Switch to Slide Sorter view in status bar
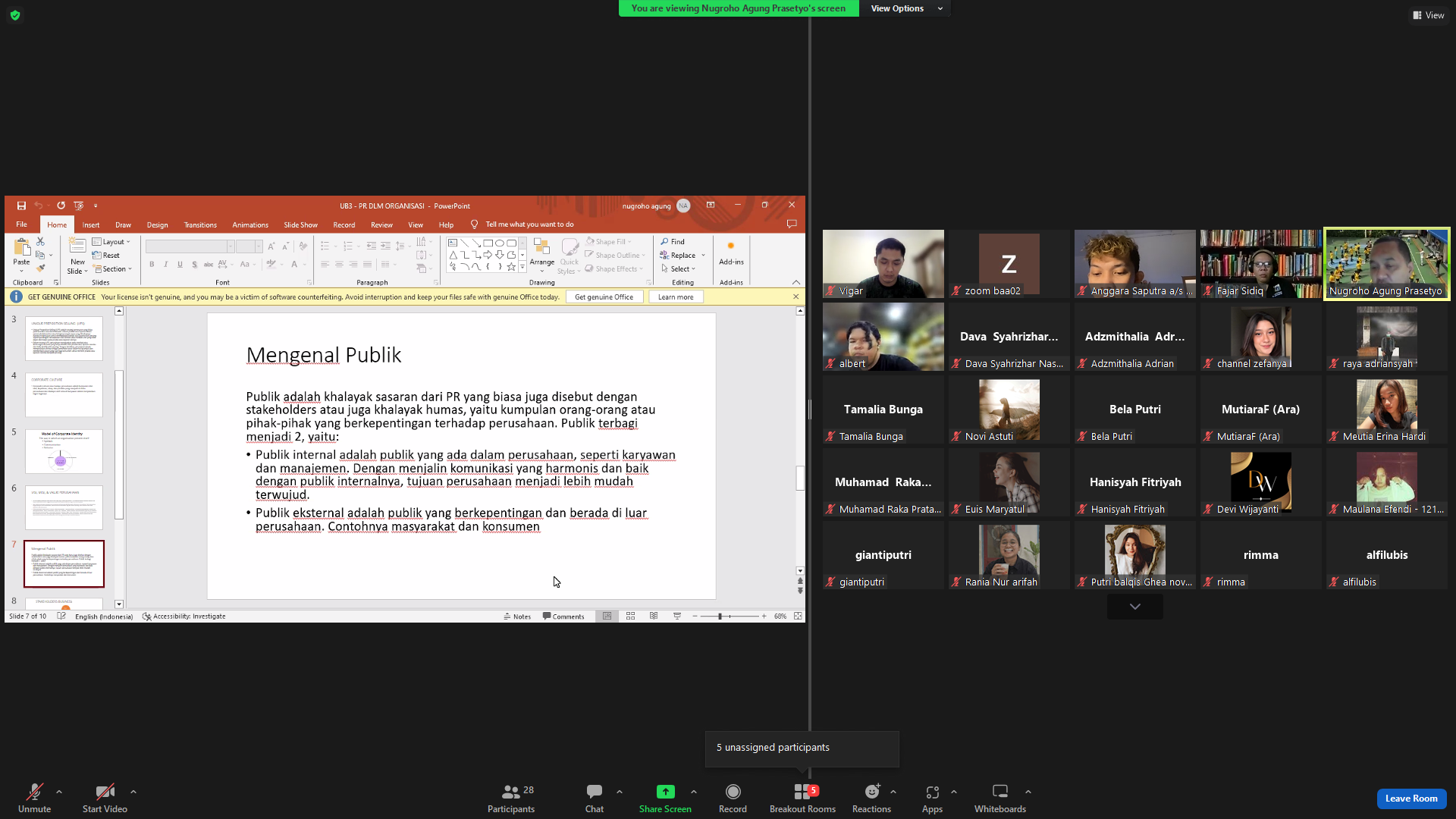Viewport: 1456px width, 819px height. tap(630, 617)
